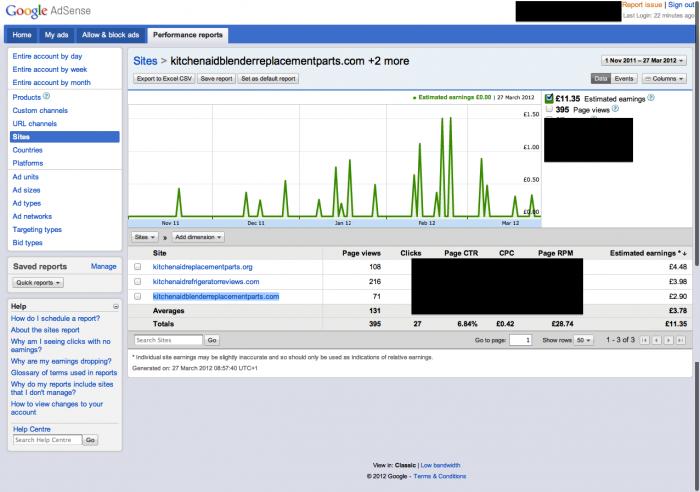
Task: Open URL channels report
Action: (x=34, y=124)
